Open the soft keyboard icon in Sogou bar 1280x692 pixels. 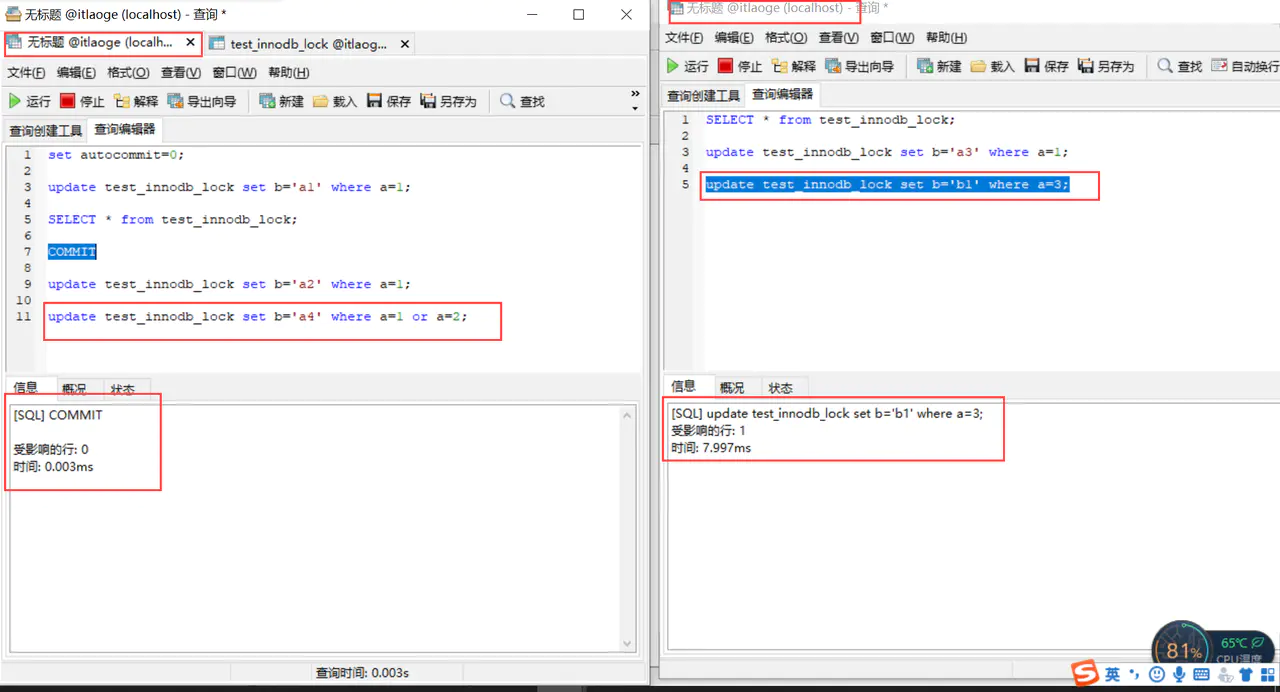pyautogui.click(x=1202, y=675)
